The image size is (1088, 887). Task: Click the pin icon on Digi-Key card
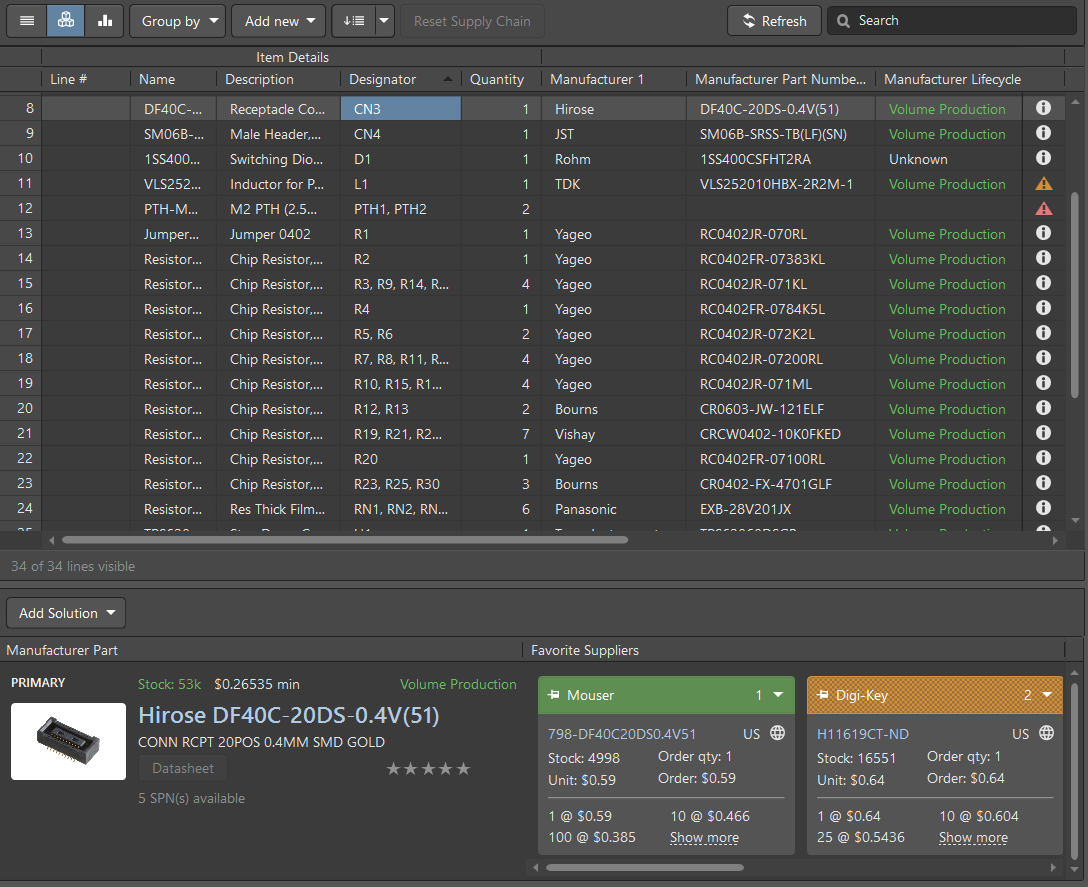click(823, 695)
